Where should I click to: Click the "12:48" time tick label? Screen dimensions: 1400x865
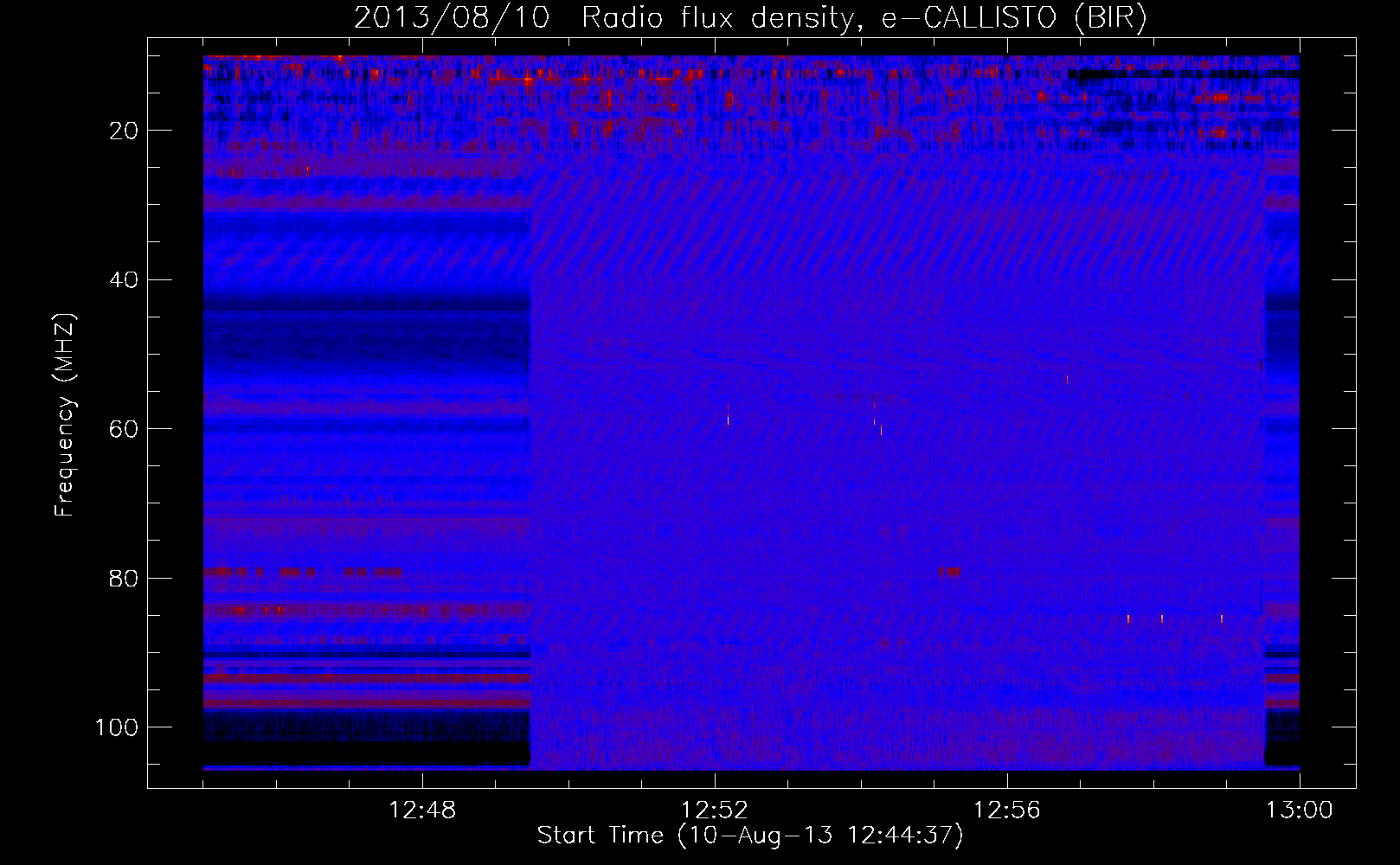pos(422,811)
